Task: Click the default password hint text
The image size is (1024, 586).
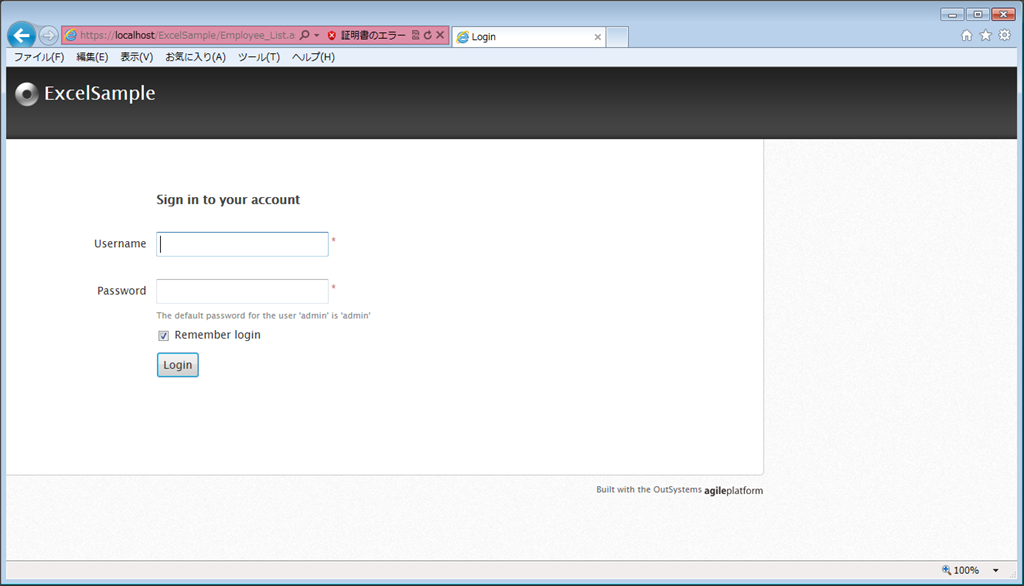Action: [x=263, y=316]
